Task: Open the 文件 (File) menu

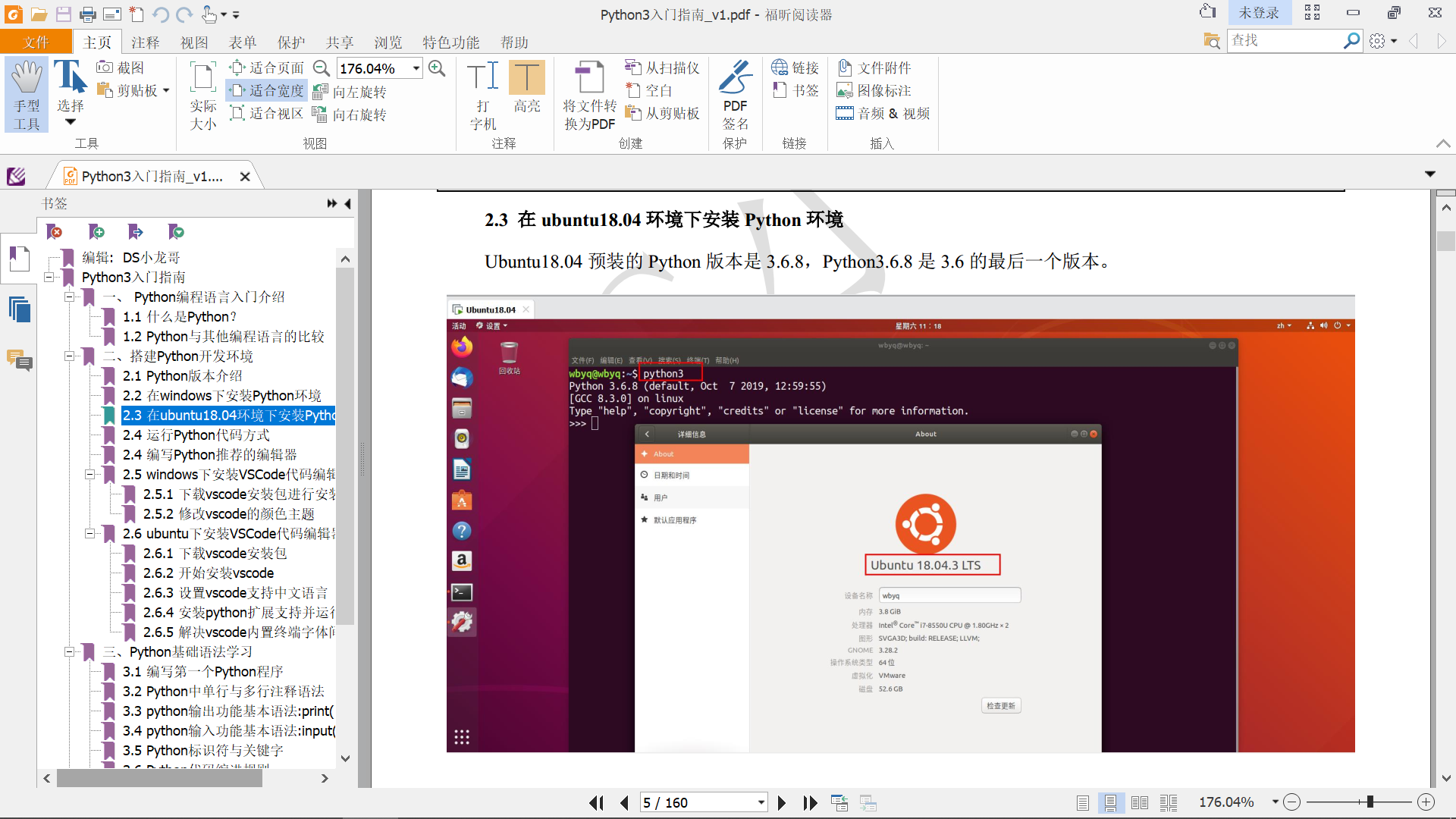Action: click(36, 42)
